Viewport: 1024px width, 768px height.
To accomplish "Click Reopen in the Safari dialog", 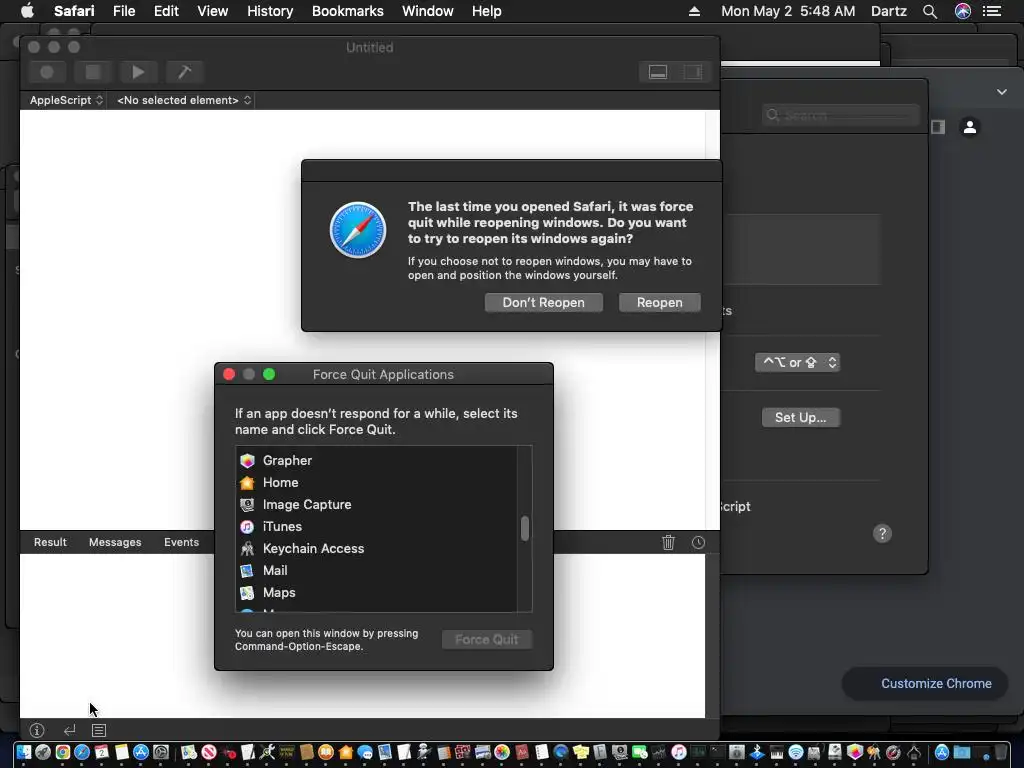I will coord(660,302).
